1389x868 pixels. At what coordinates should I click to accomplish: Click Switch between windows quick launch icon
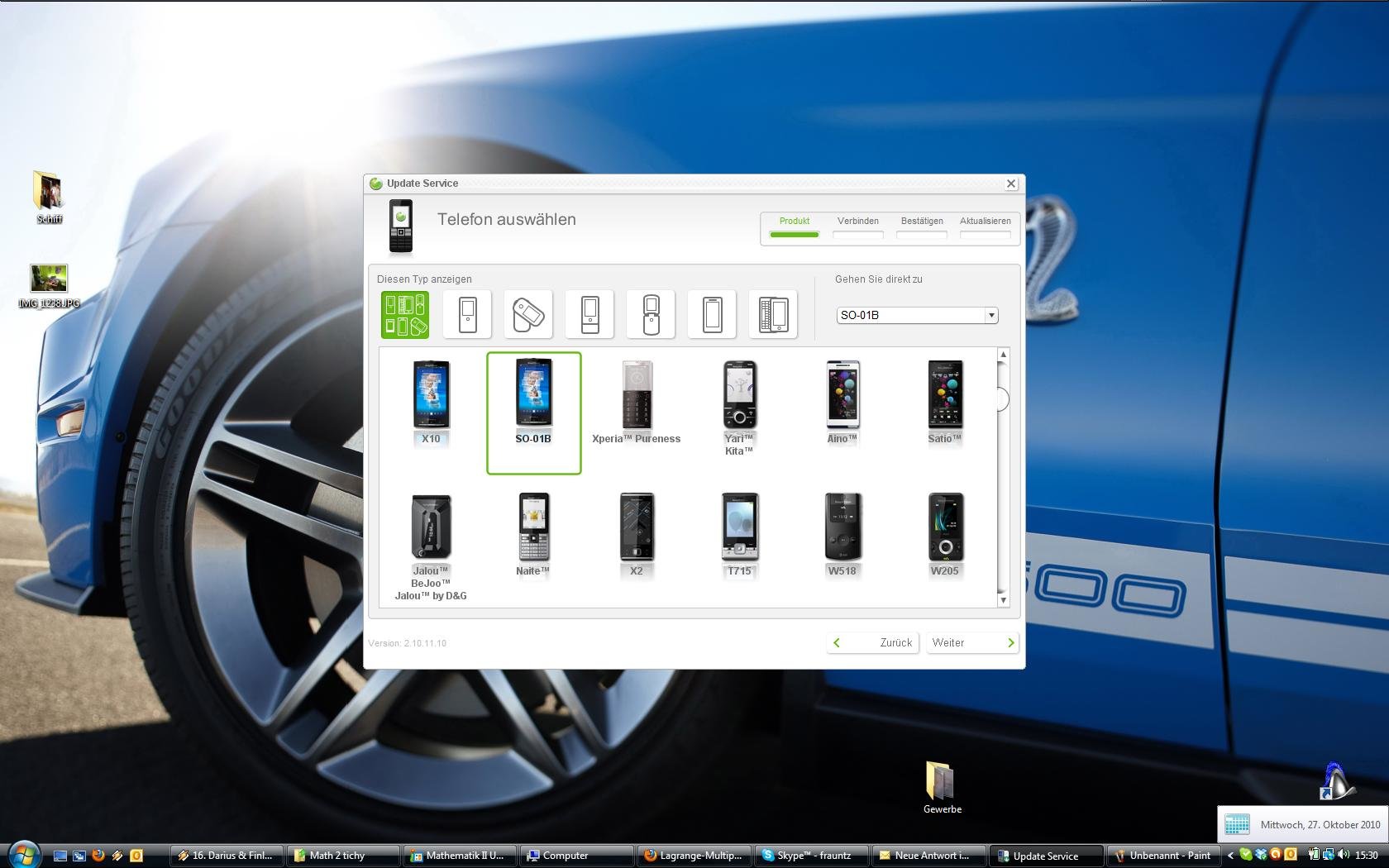(x=79, y=856)
